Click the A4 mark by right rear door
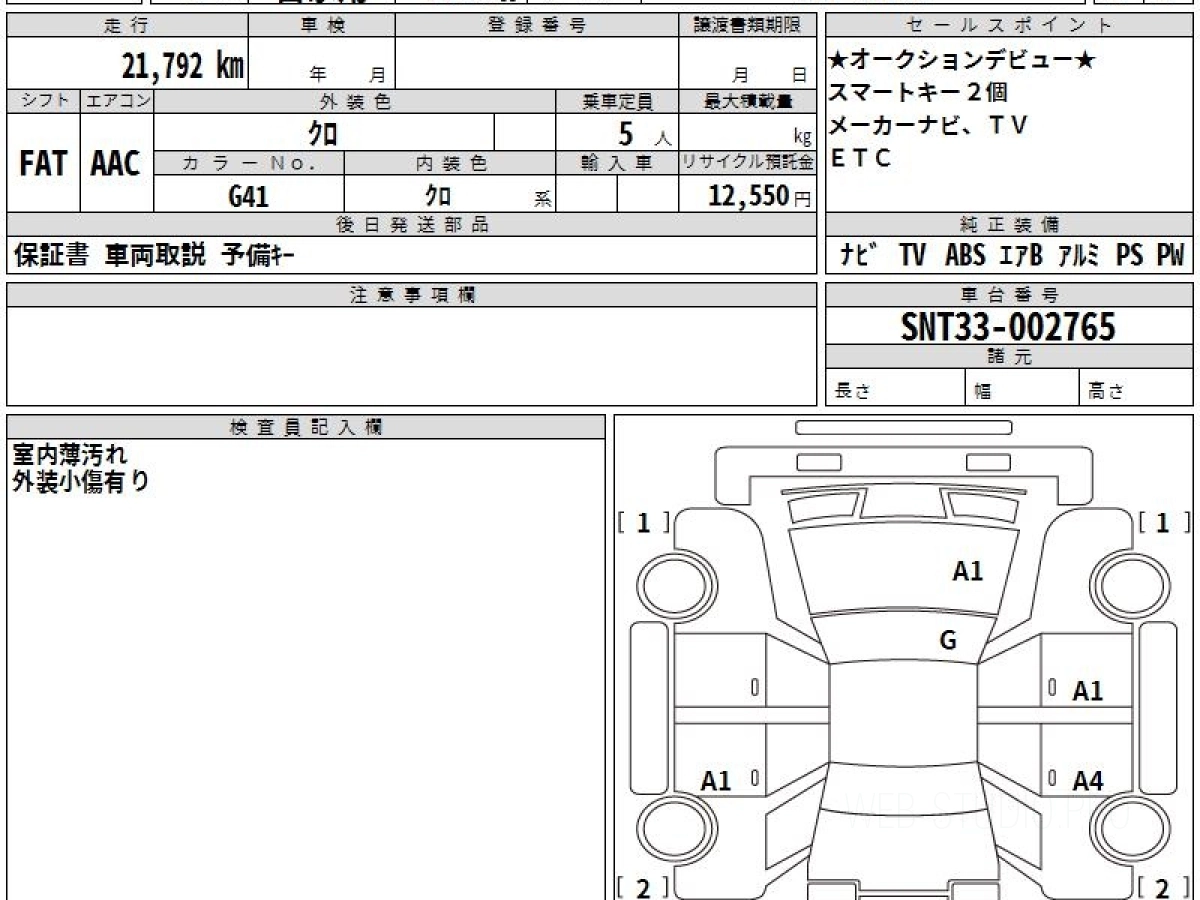This screenshot has height=900, width=1200. pyautogui.click(x=1088, y=782)
